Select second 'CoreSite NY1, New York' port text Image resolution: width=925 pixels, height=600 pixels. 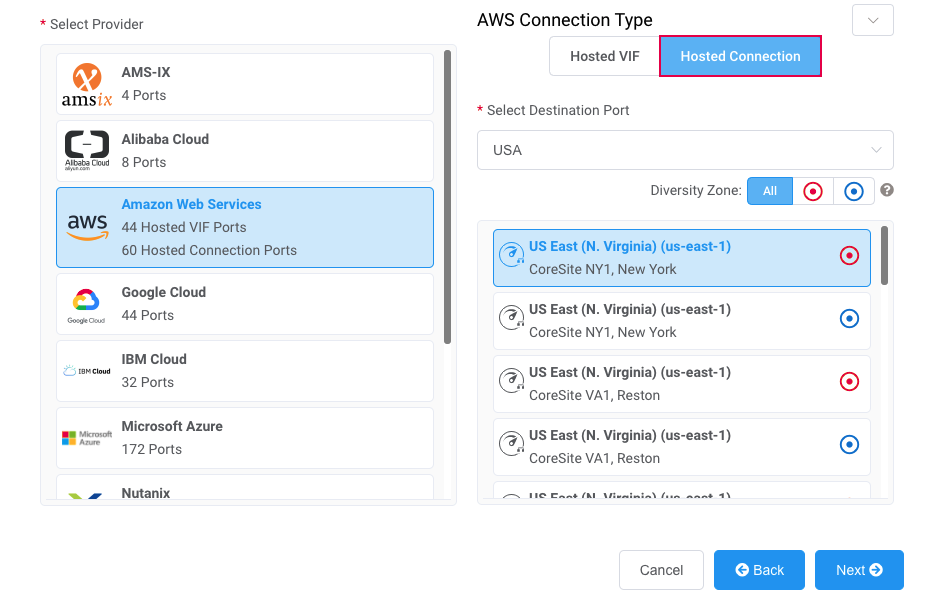[x=602, y=332]
